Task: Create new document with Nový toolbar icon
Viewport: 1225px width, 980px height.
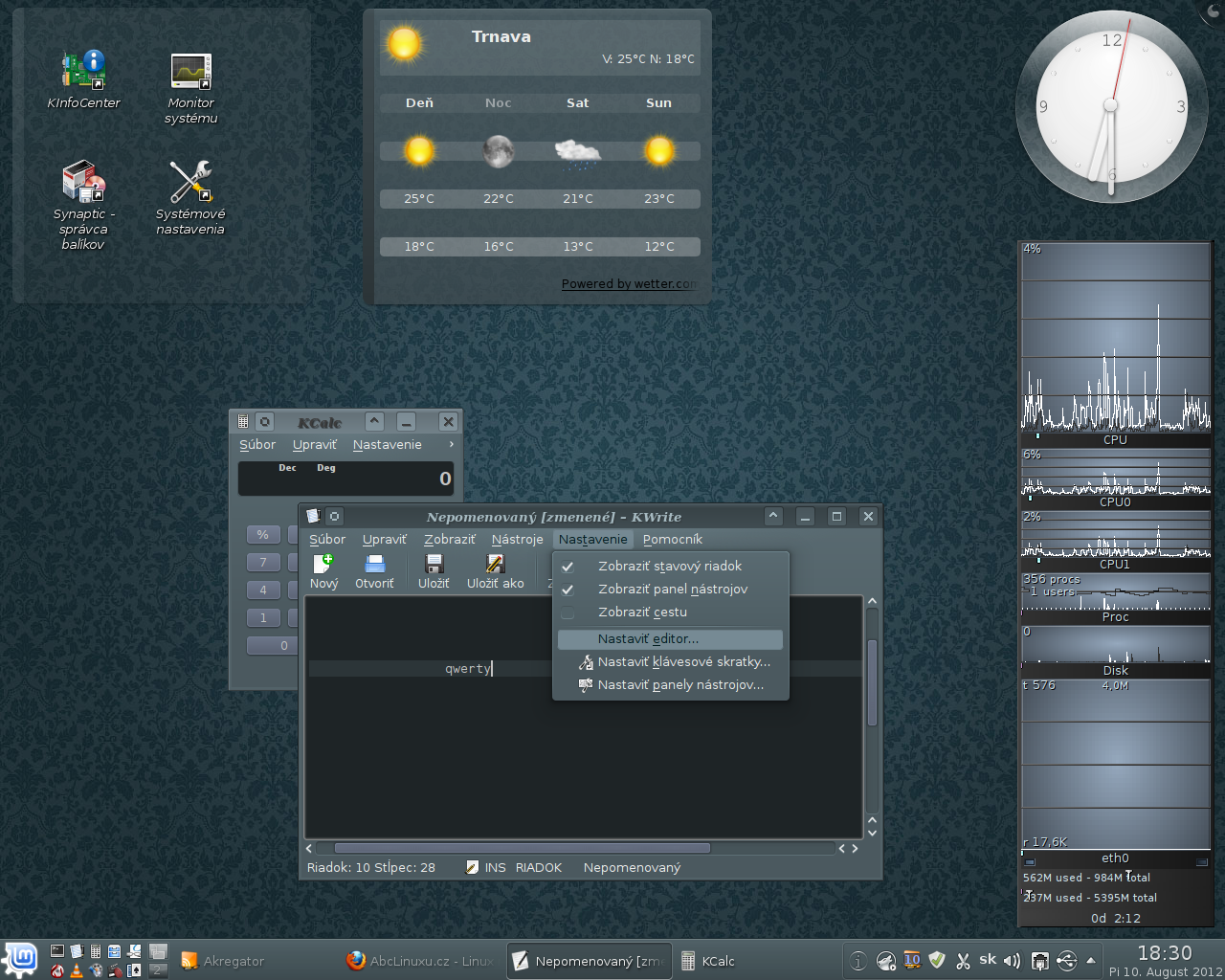Action: [323, 572]
